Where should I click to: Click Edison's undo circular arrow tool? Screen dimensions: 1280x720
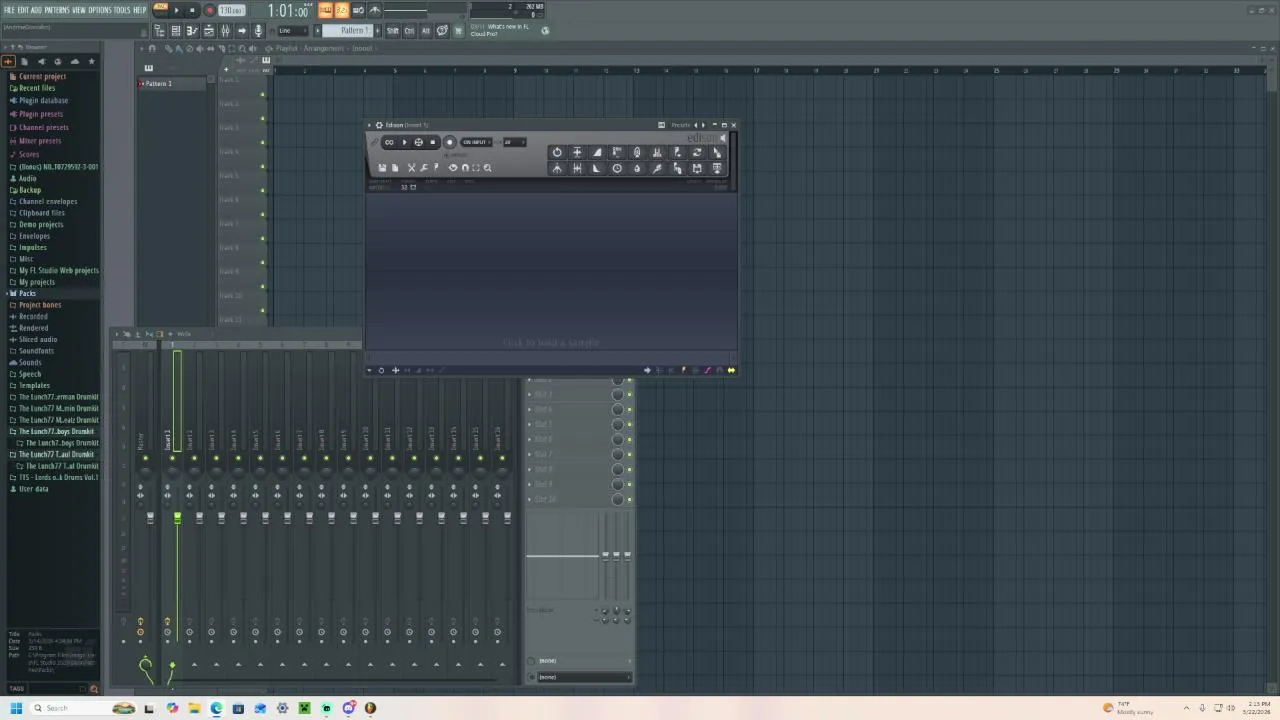557,152
